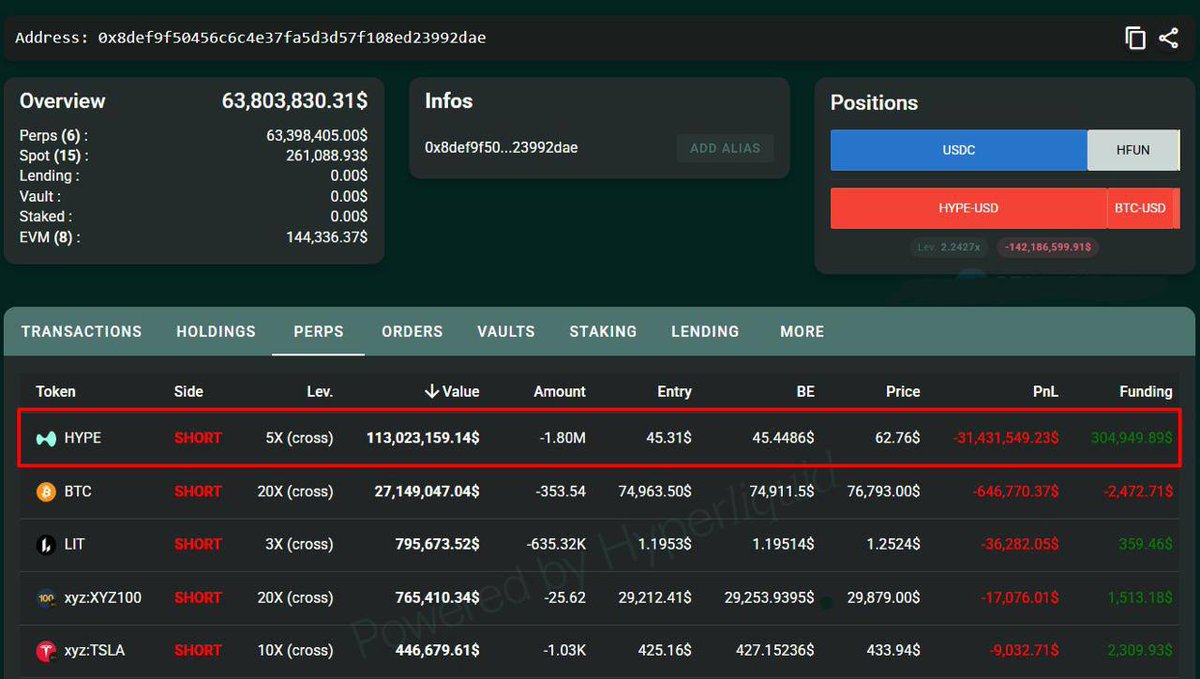Screen dimensions: 1200x679
Task: Sort by Value column arrow
Action: click(x=432, y=391)
